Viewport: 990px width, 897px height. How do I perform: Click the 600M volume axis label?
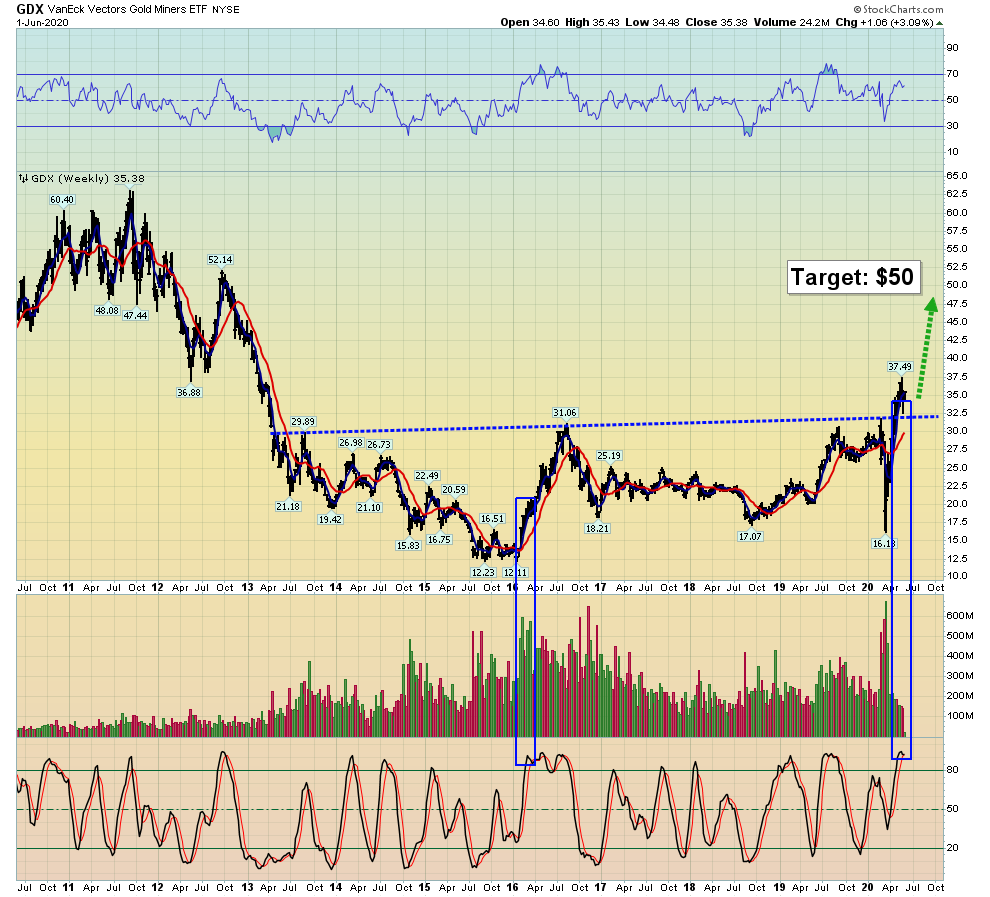pos(960,615)
